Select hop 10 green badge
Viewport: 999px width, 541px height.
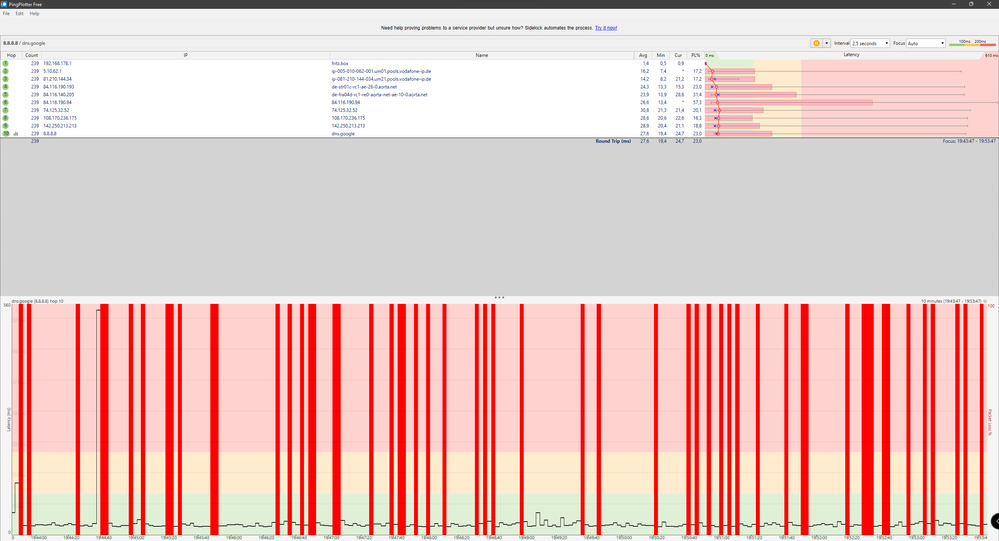coord(6,134)
